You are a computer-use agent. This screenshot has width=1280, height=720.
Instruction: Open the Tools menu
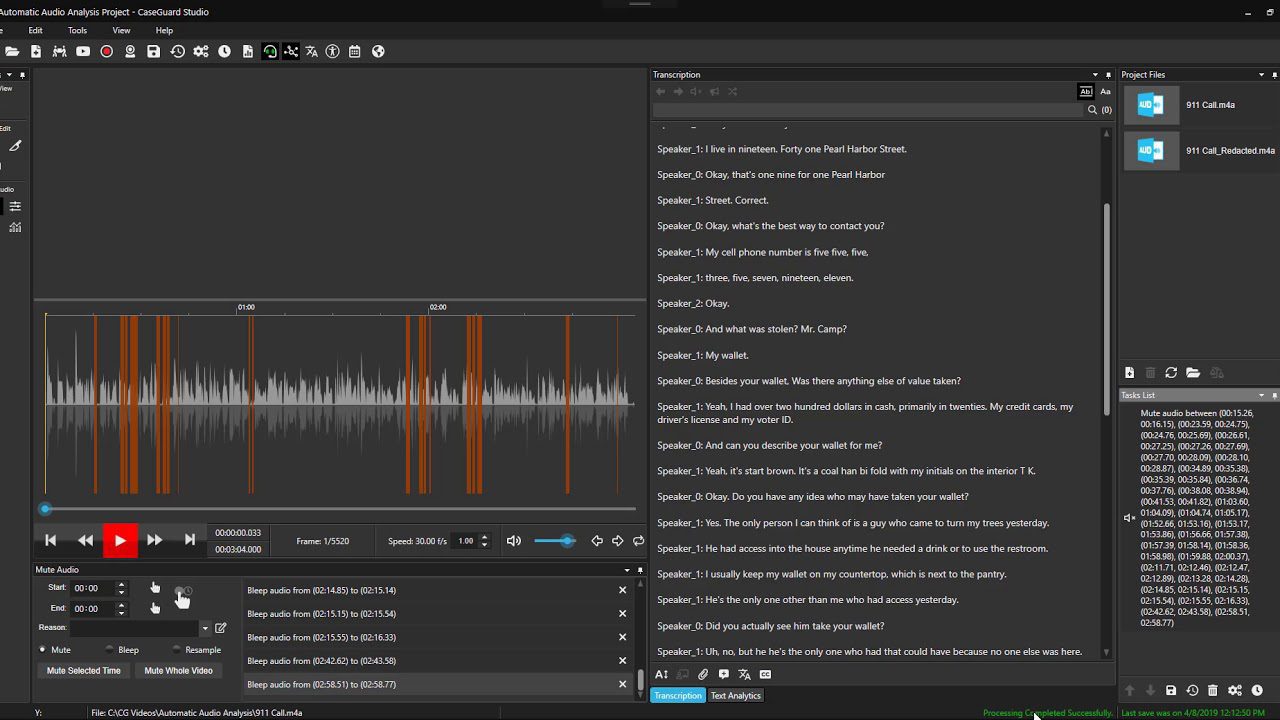point(77,31)
